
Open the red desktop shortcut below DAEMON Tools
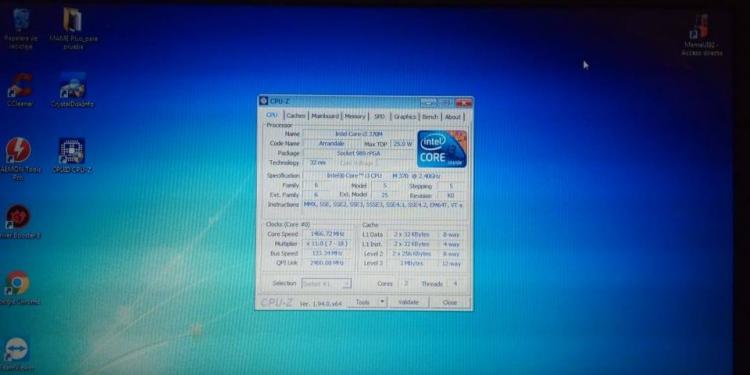19,222
